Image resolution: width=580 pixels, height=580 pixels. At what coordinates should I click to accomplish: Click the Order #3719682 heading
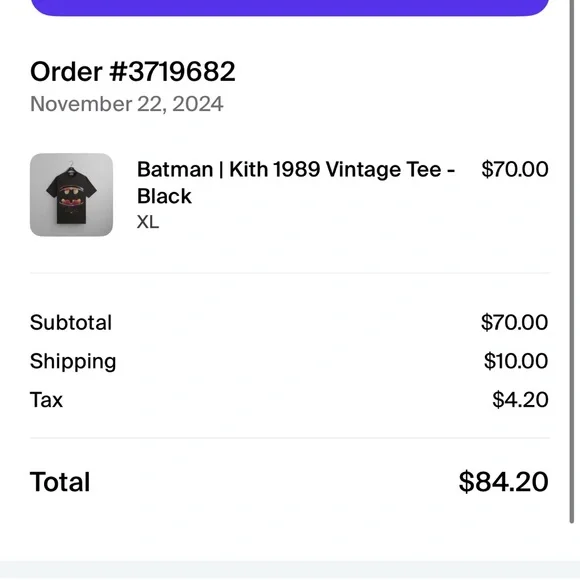[x=132, y=71]
